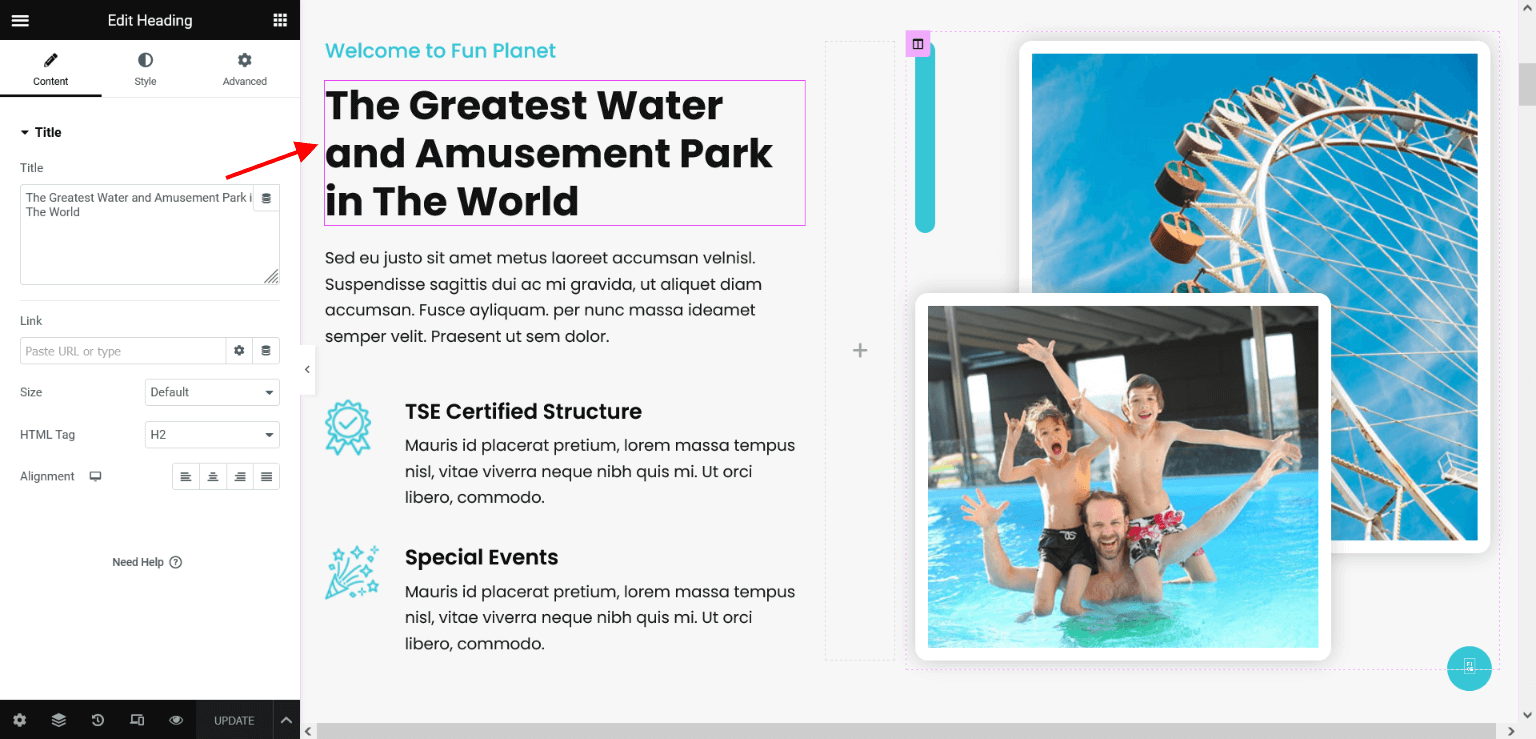Select the family swimming pool image
Image resolution: width=1536 pixels, height=739 pixels.
click(1123, 477)
